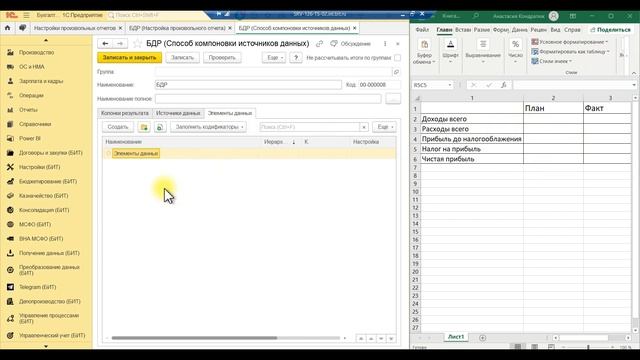Clear the search field with the X
The image size is (640, 360).
(364, 127)
